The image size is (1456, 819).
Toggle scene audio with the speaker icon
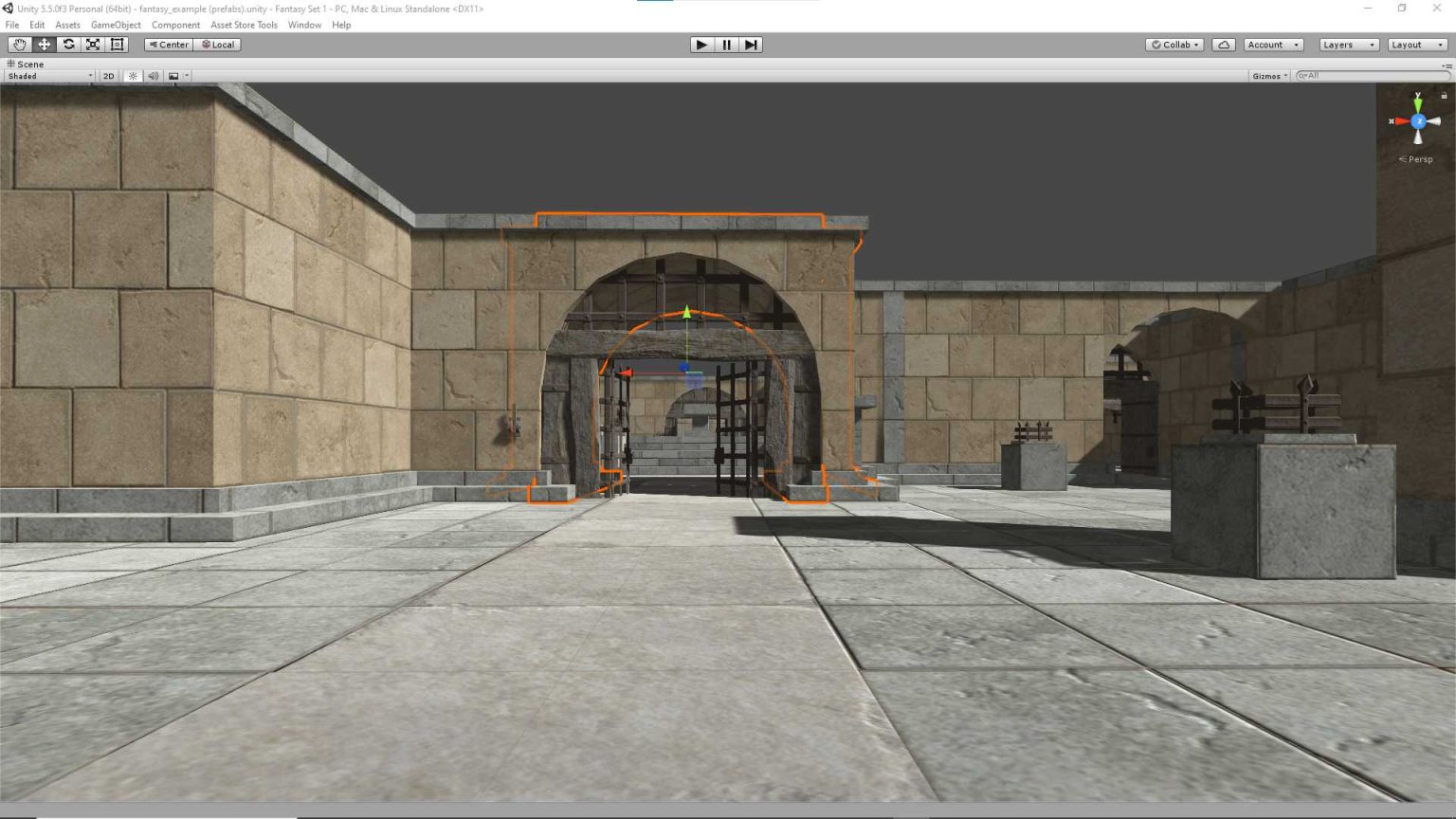154,76
